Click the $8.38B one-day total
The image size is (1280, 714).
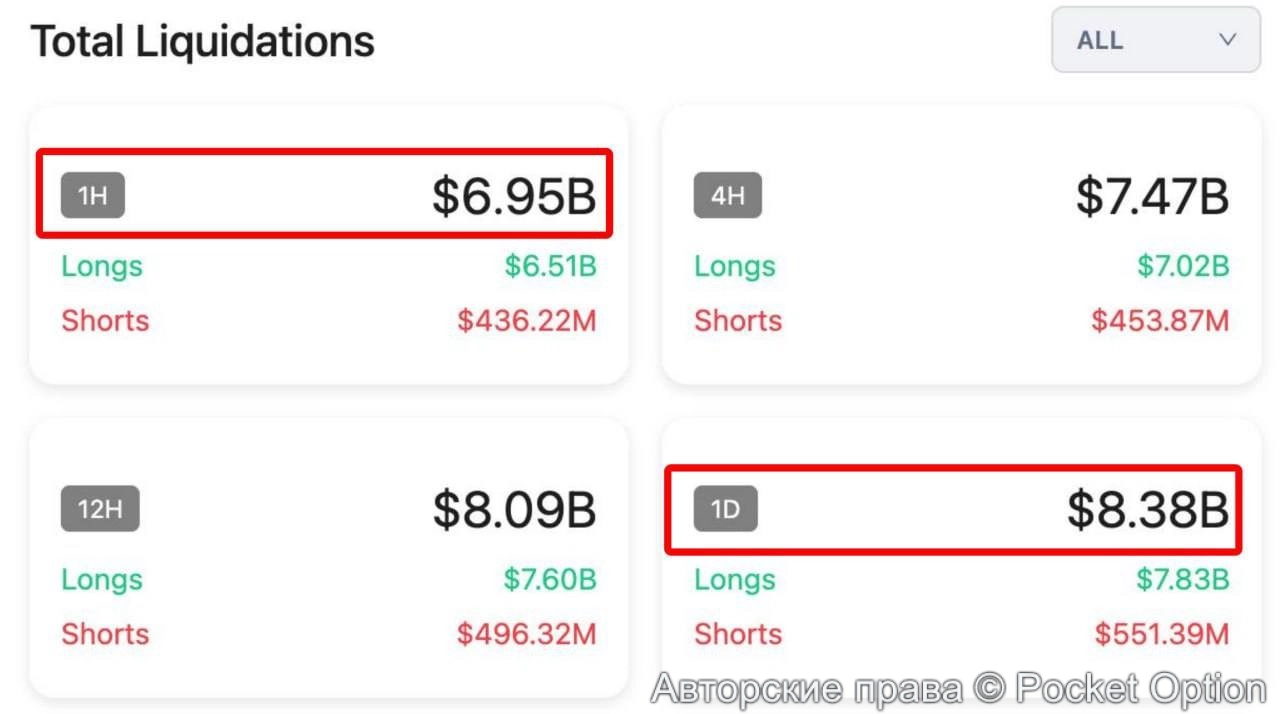tap(1147, 509)
